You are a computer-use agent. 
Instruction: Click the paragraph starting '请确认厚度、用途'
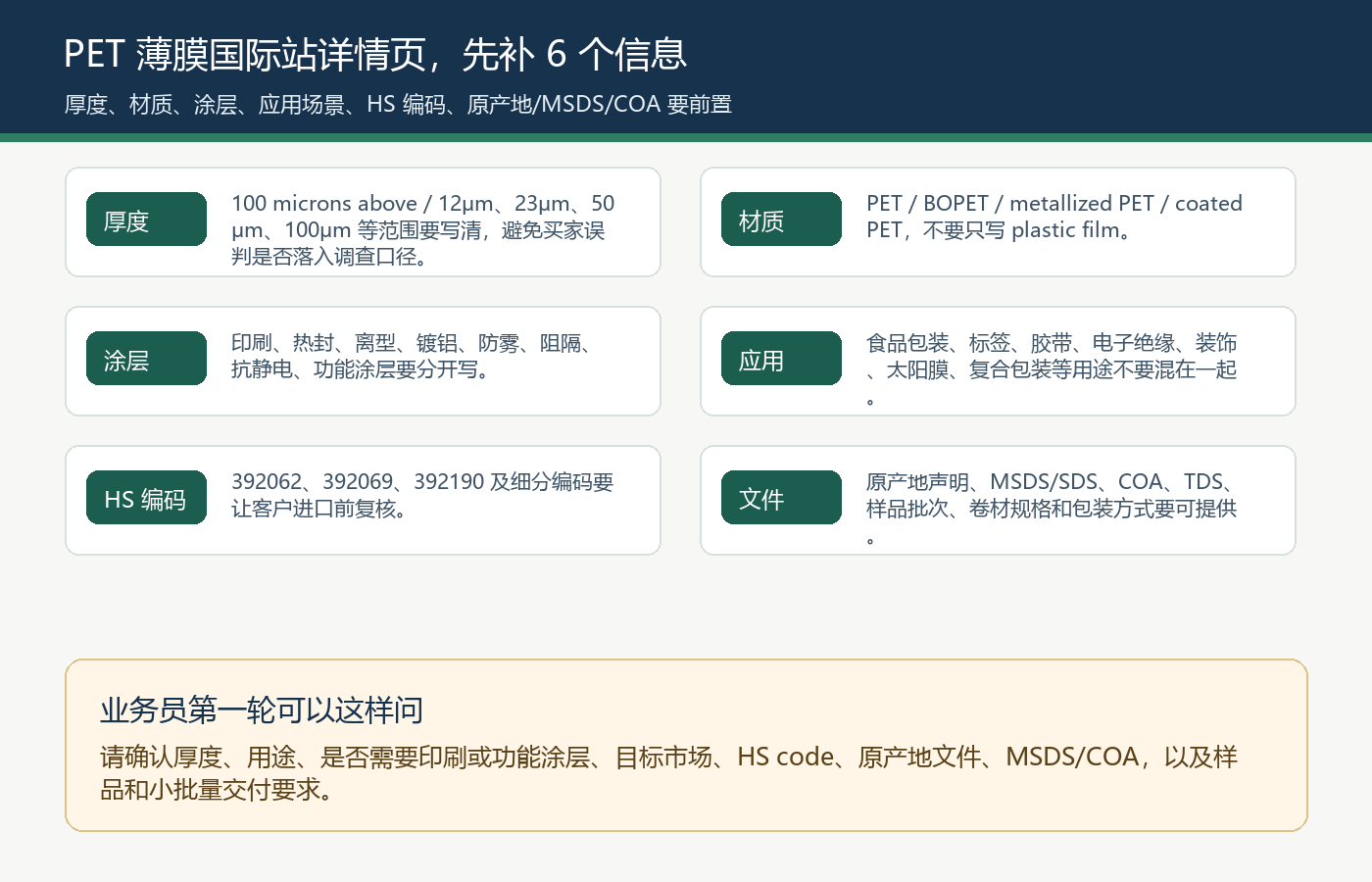pos(668,772)
